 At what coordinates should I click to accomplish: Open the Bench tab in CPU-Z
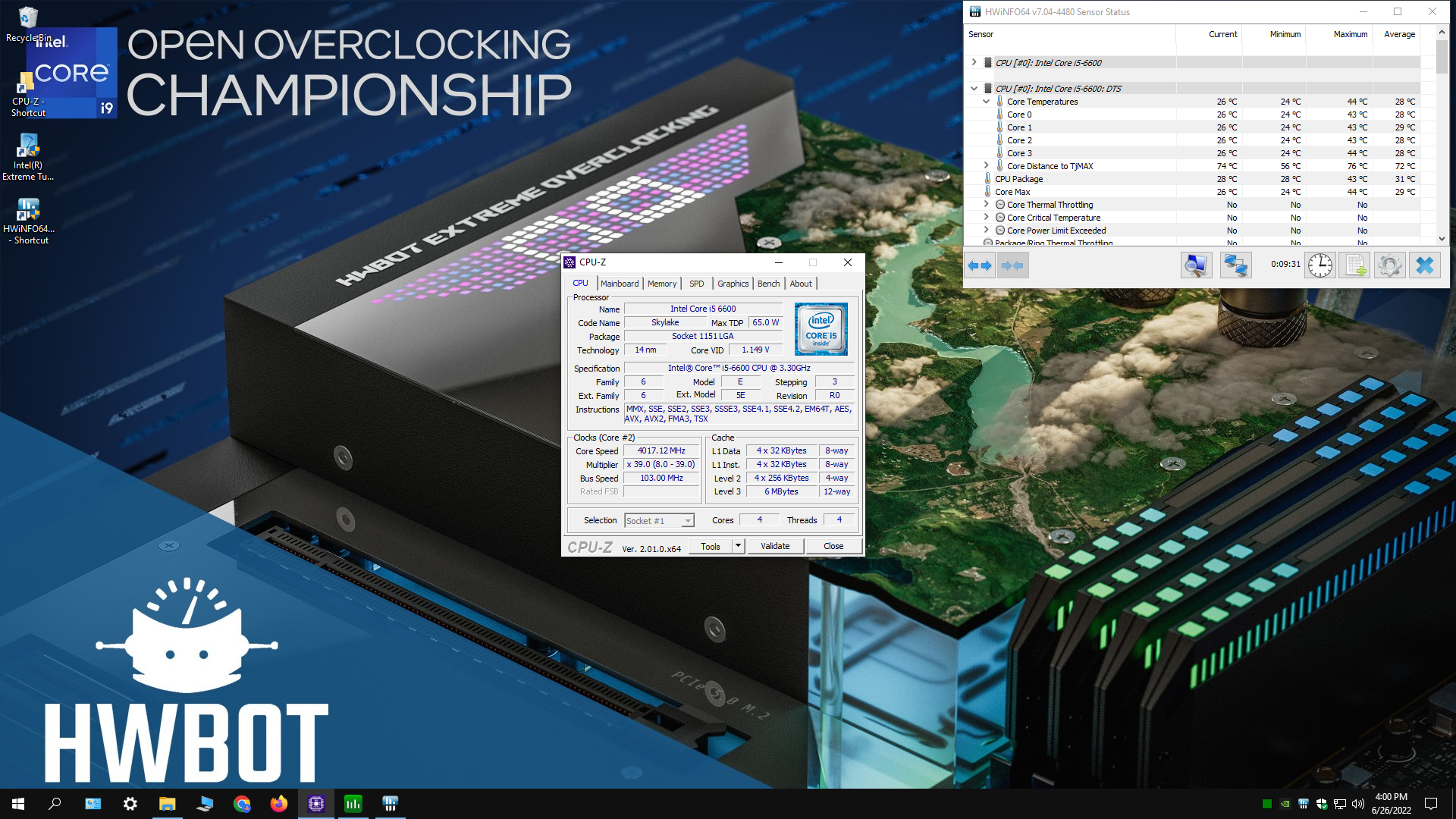coord(768,284)
